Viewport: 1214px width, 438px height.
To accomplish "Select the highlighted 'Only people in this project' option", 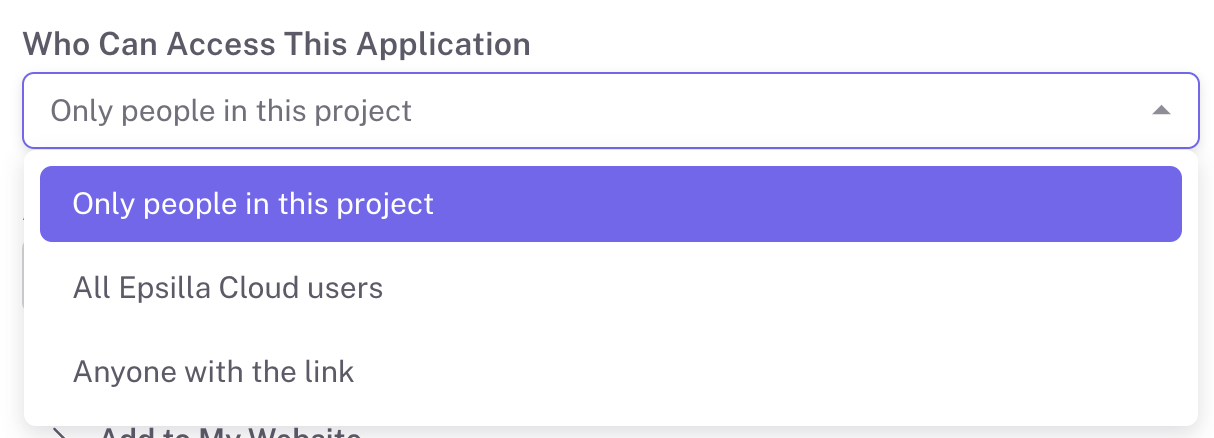I will point(610,204).
